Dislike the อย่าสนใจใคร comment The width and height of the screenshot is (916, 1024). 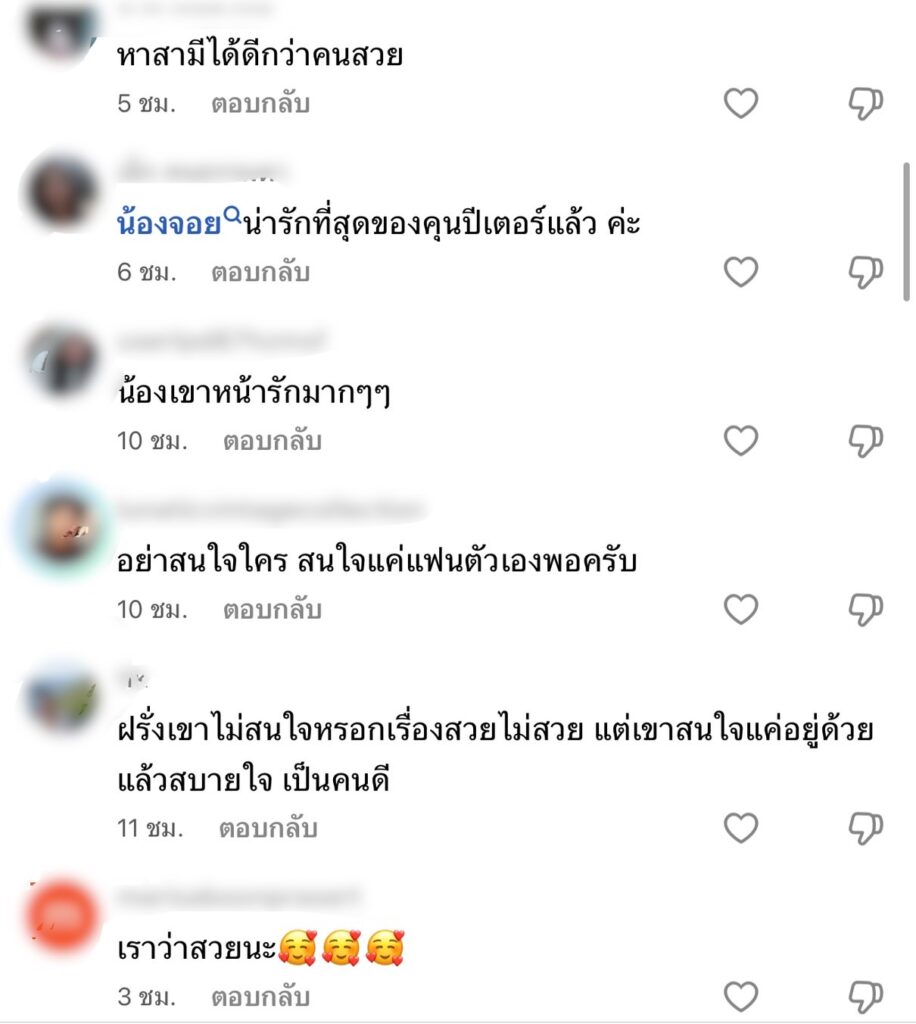[866, 609]
